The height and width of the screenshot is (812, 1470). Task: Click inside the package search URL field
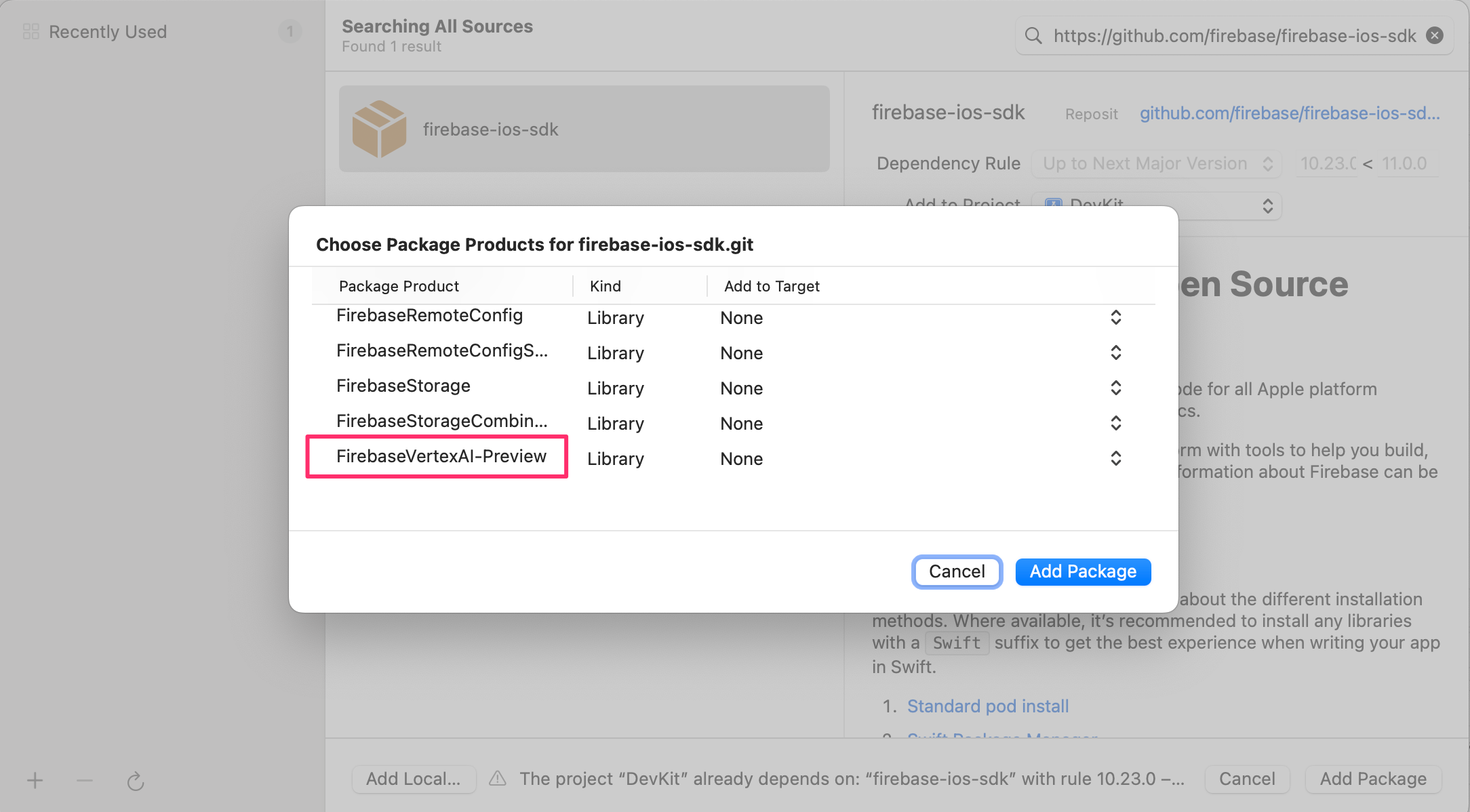1220,35
